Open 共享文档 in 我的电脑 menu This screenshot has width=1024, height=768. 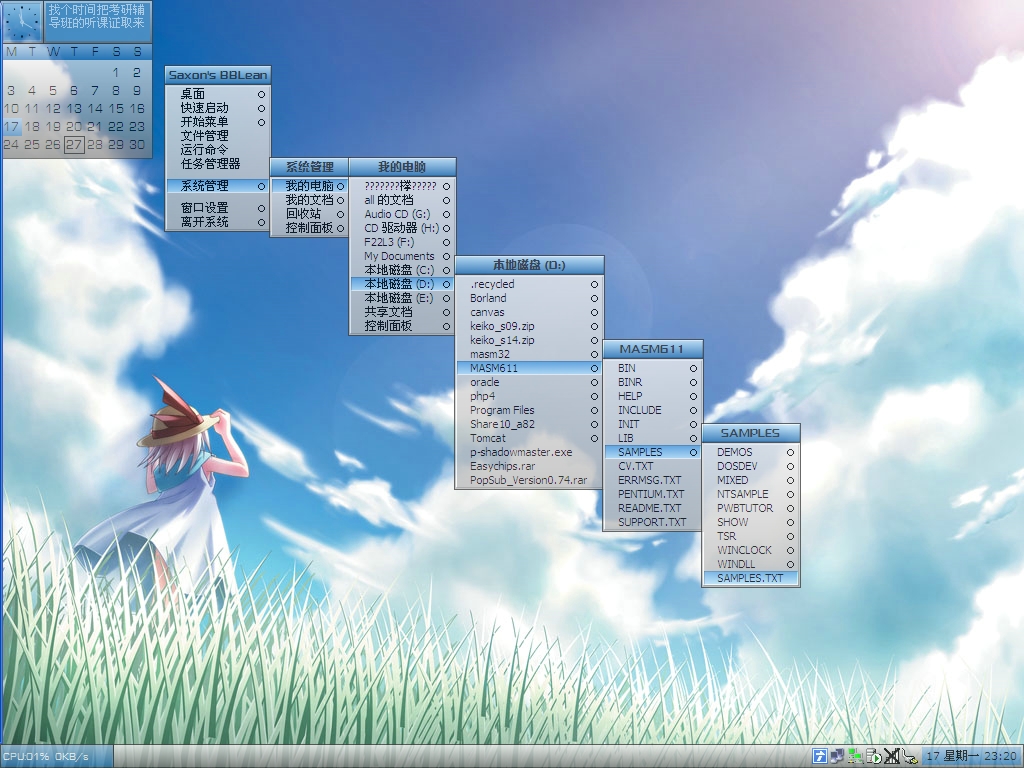click(402, 312)
